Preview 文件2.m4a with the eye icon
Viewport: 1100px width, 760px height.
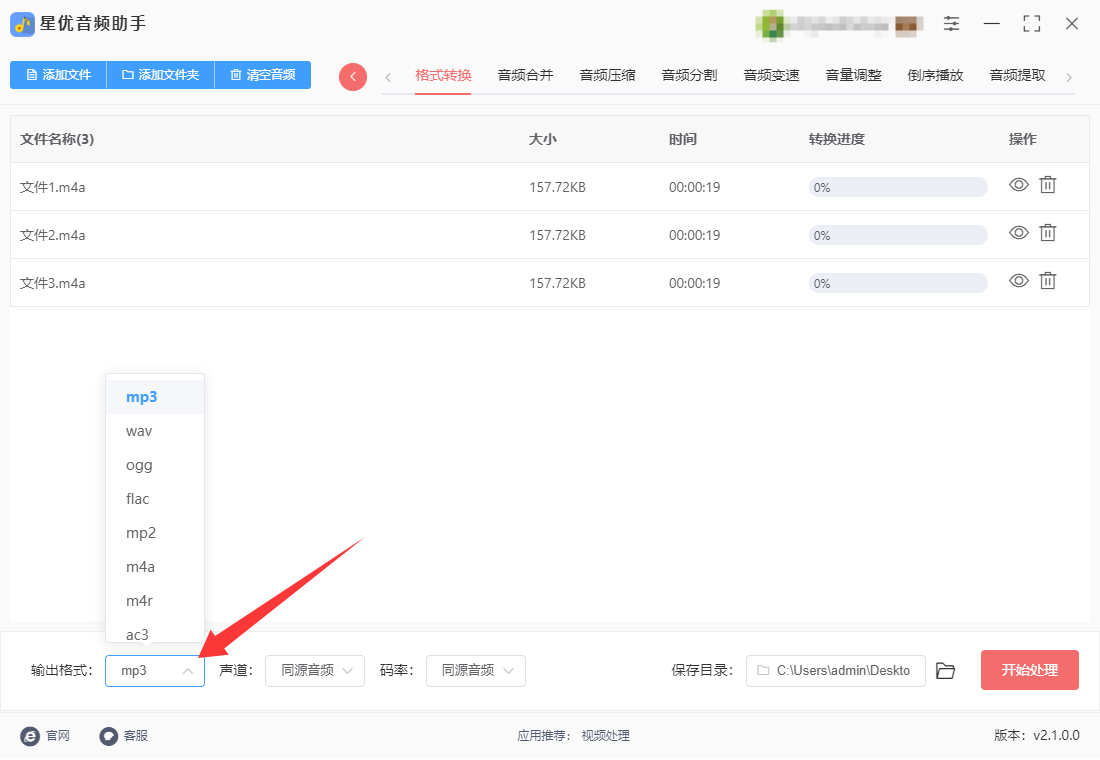(1019, 232)
